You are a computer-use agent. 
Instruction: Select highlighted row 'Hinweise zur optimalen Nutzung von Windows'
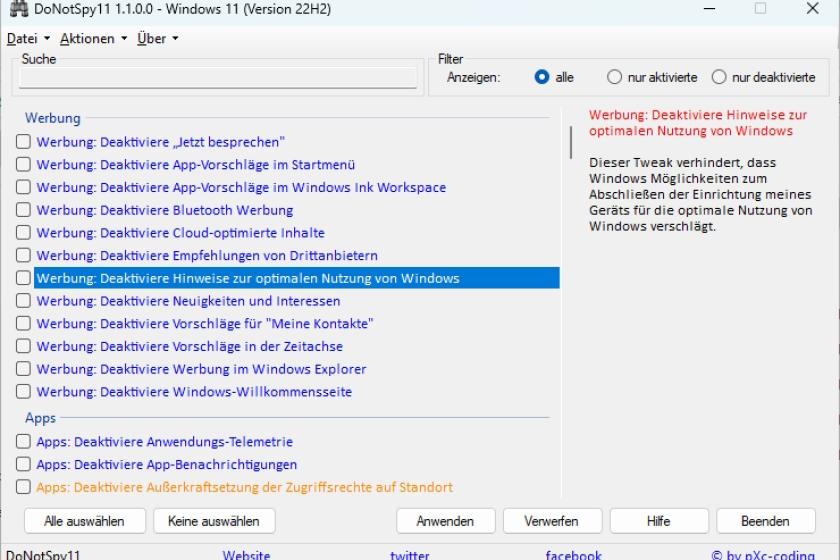[297, 278]
